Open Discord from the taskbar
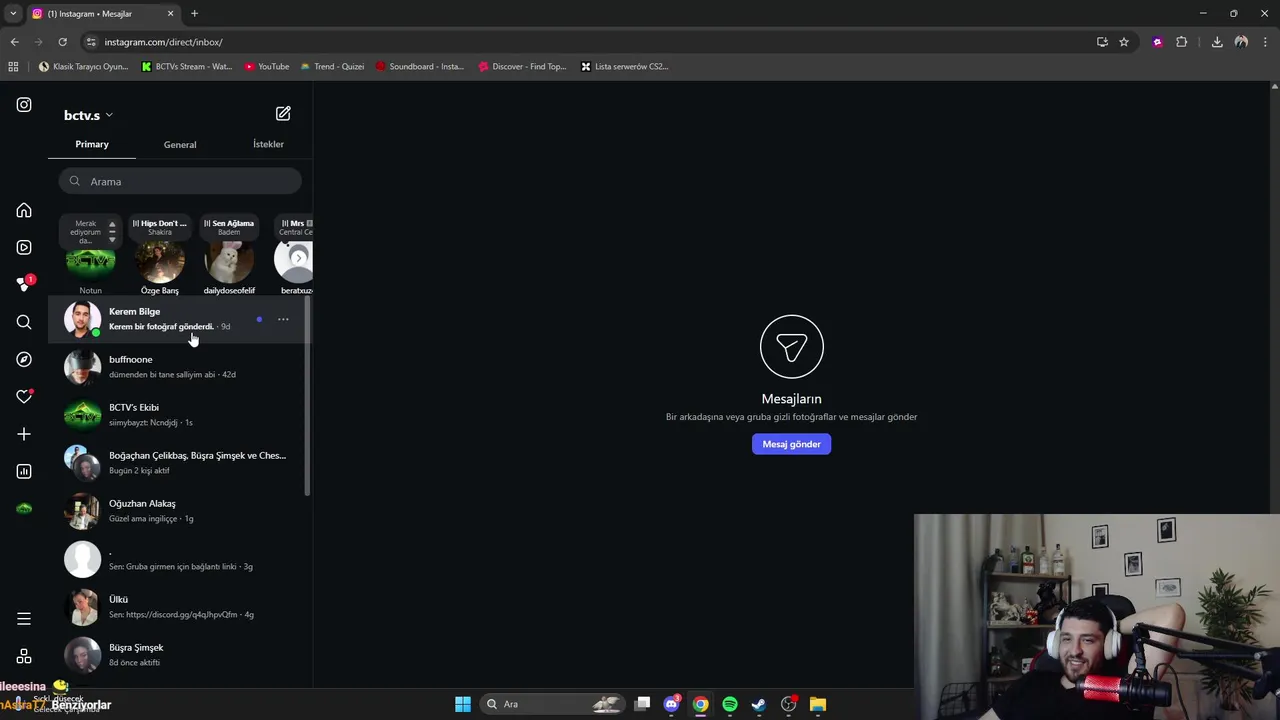Image resolution: width=1280 pixels, height=720 pixels. (x=672, y=704)
